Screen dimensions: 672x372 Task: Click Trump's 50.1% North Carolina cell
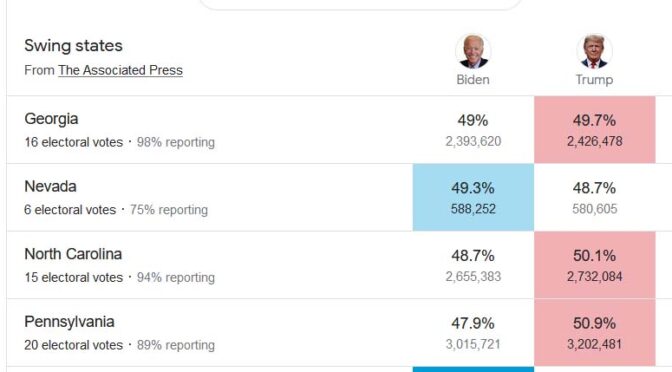click(x=594, y=265)
